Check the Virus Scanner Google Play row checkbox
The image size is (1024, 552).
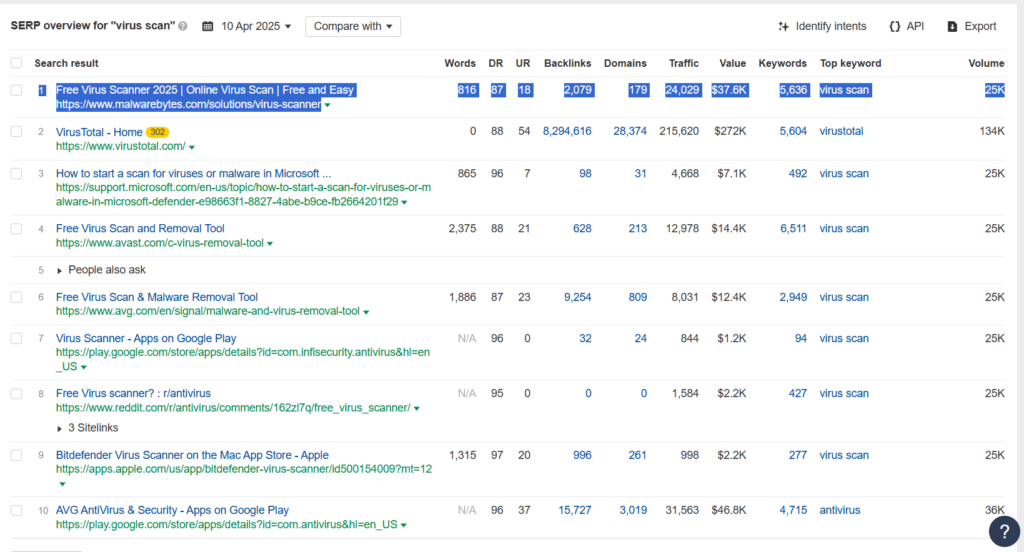pos(16,338)
